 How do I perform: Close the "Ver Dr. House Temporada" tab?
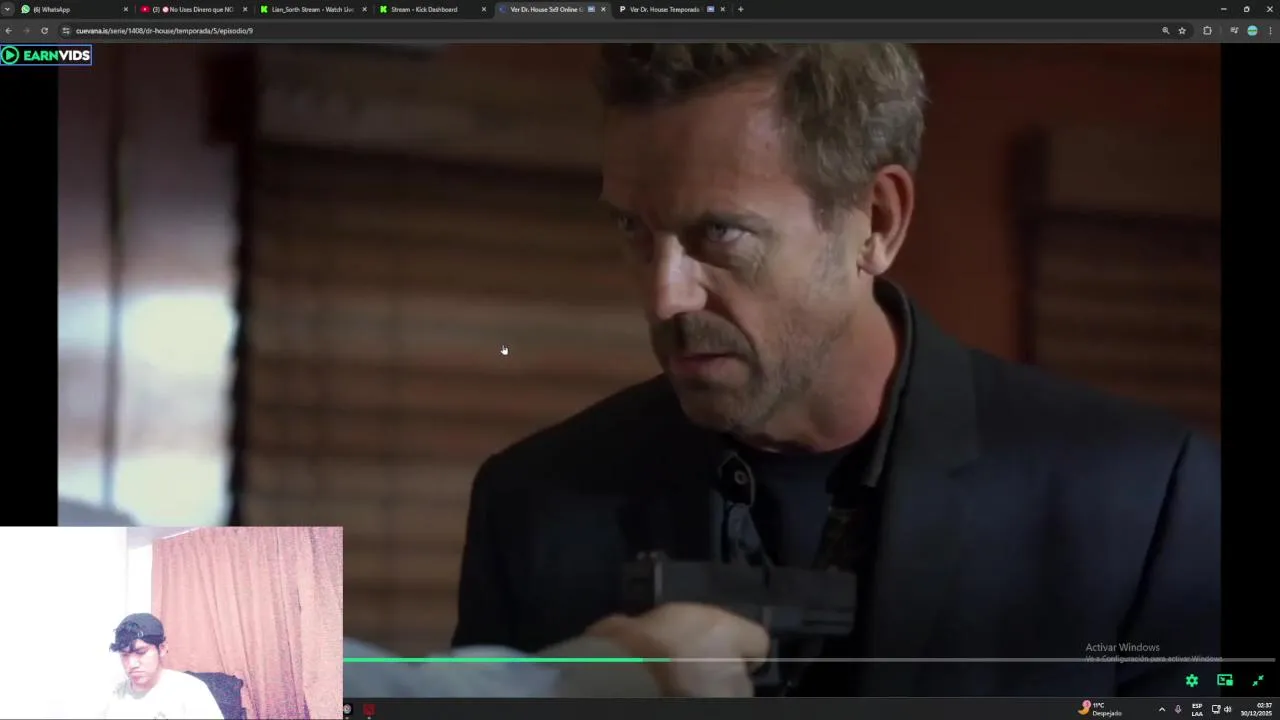[x=722, y=9]
